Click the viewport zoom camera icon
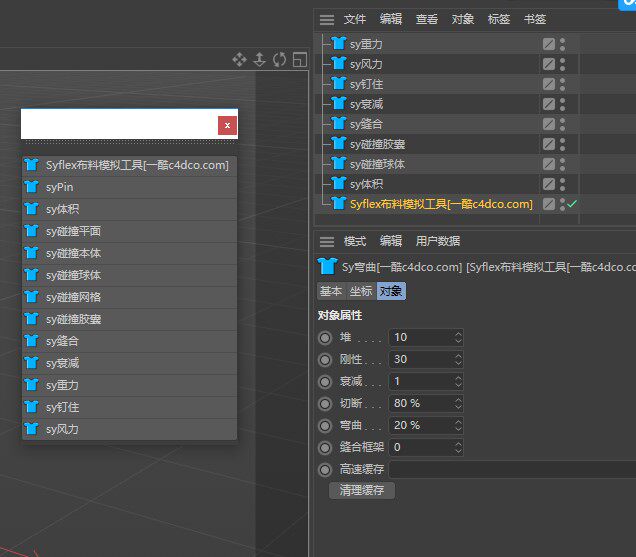636x557 pixels. click(260, 60)
